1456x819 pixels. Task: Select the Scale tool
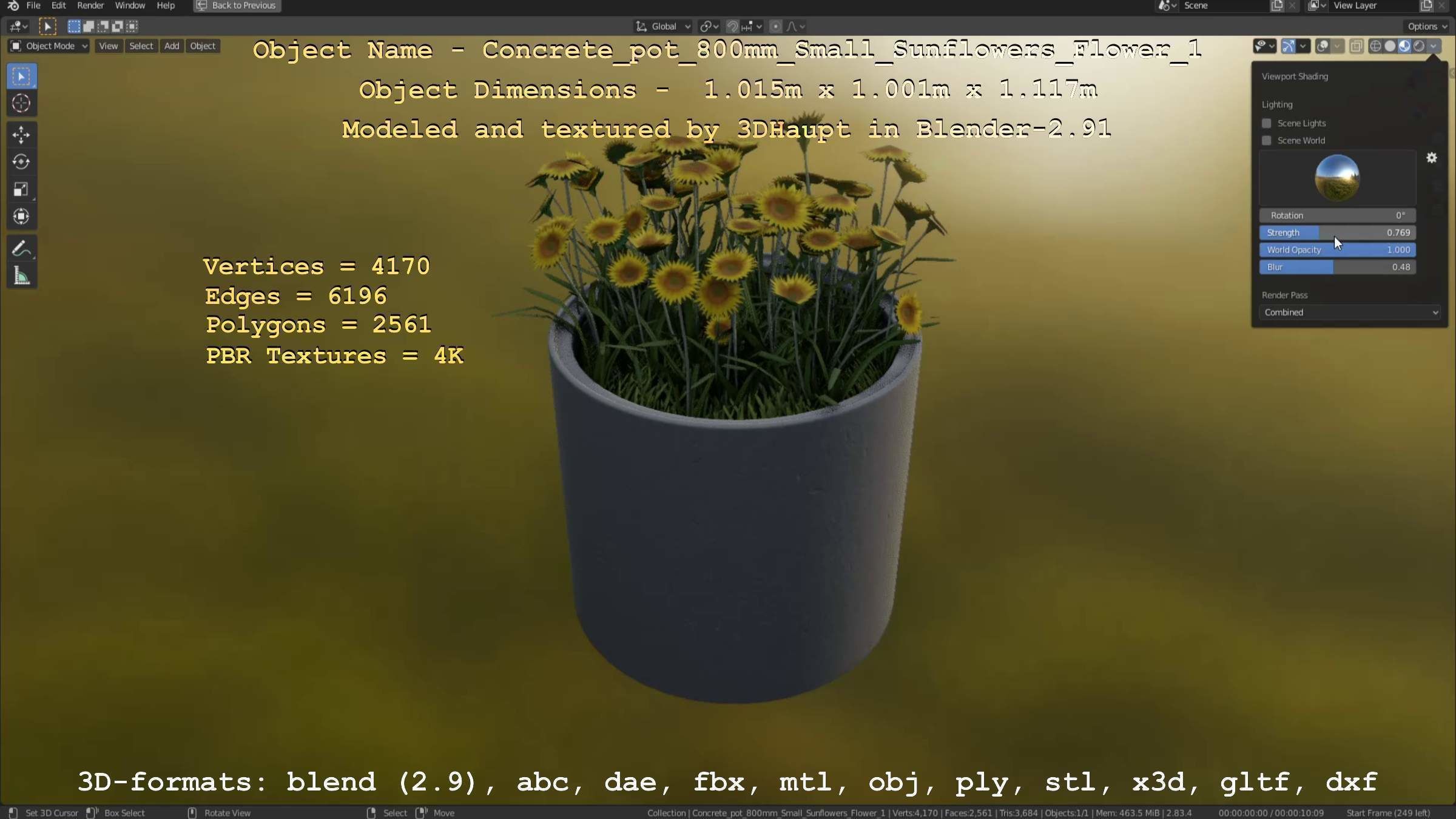(x=21, y=189)
